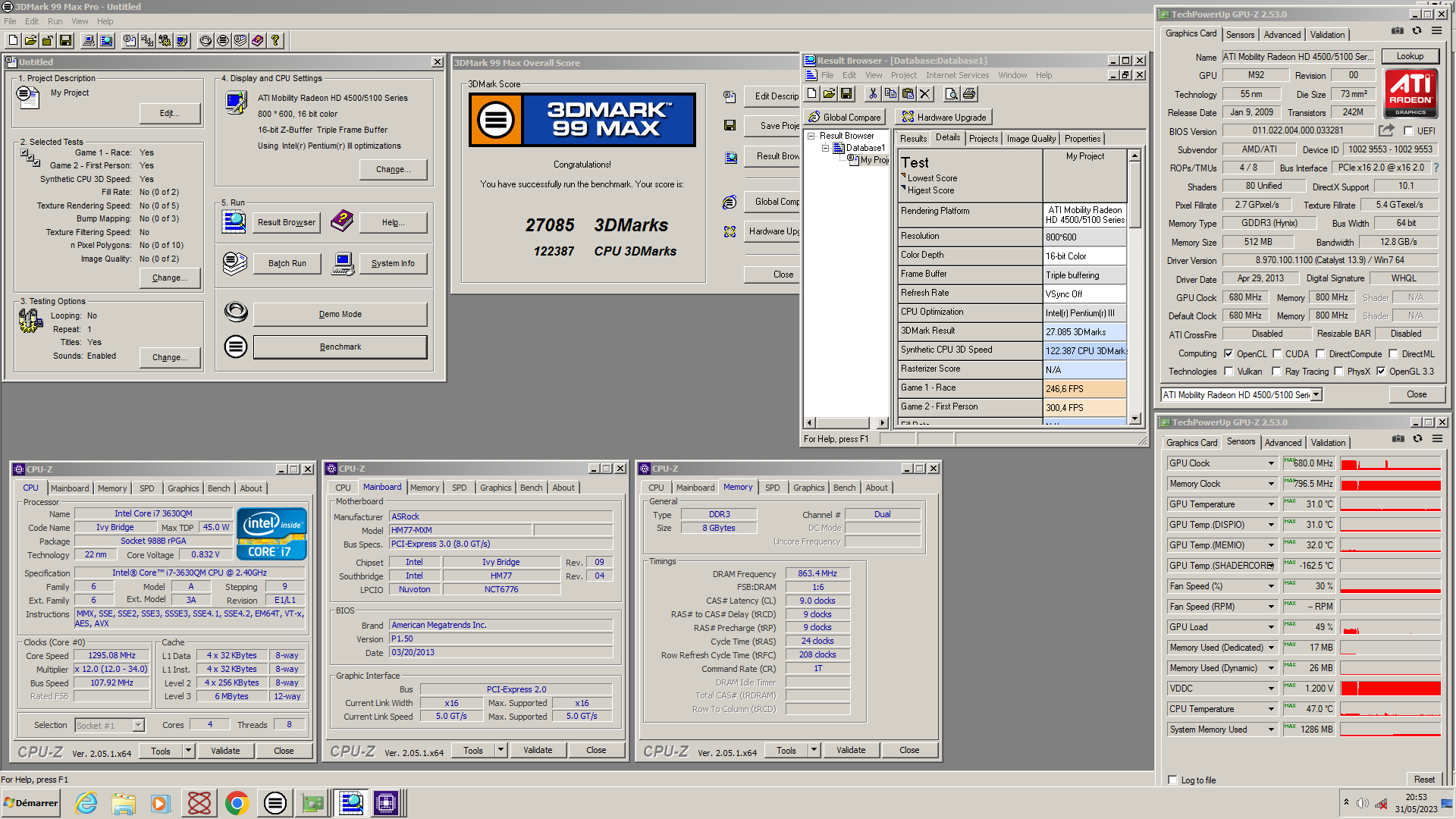Click refresh icon in upper GPU-Z window
This screenshot has width=1456, height=819.
tap(1417, 31)
